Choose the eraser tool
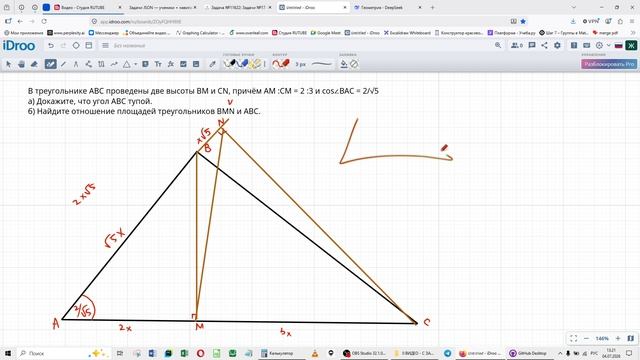The image size is (640, 360). tap(34, 64)
